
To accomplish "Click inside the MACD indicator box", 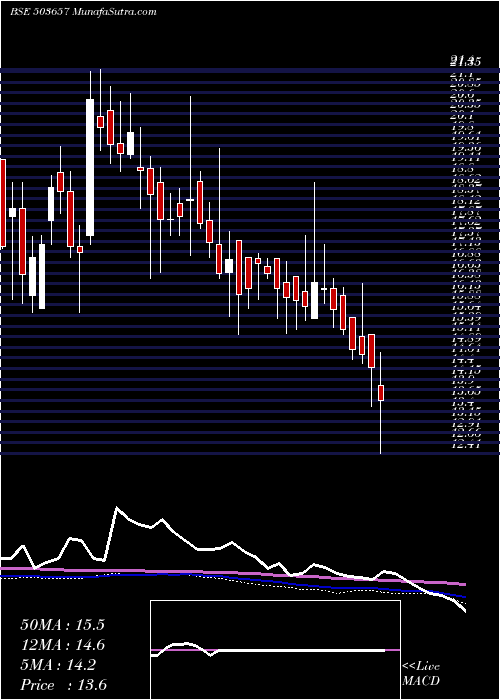I will coord(275,650).
